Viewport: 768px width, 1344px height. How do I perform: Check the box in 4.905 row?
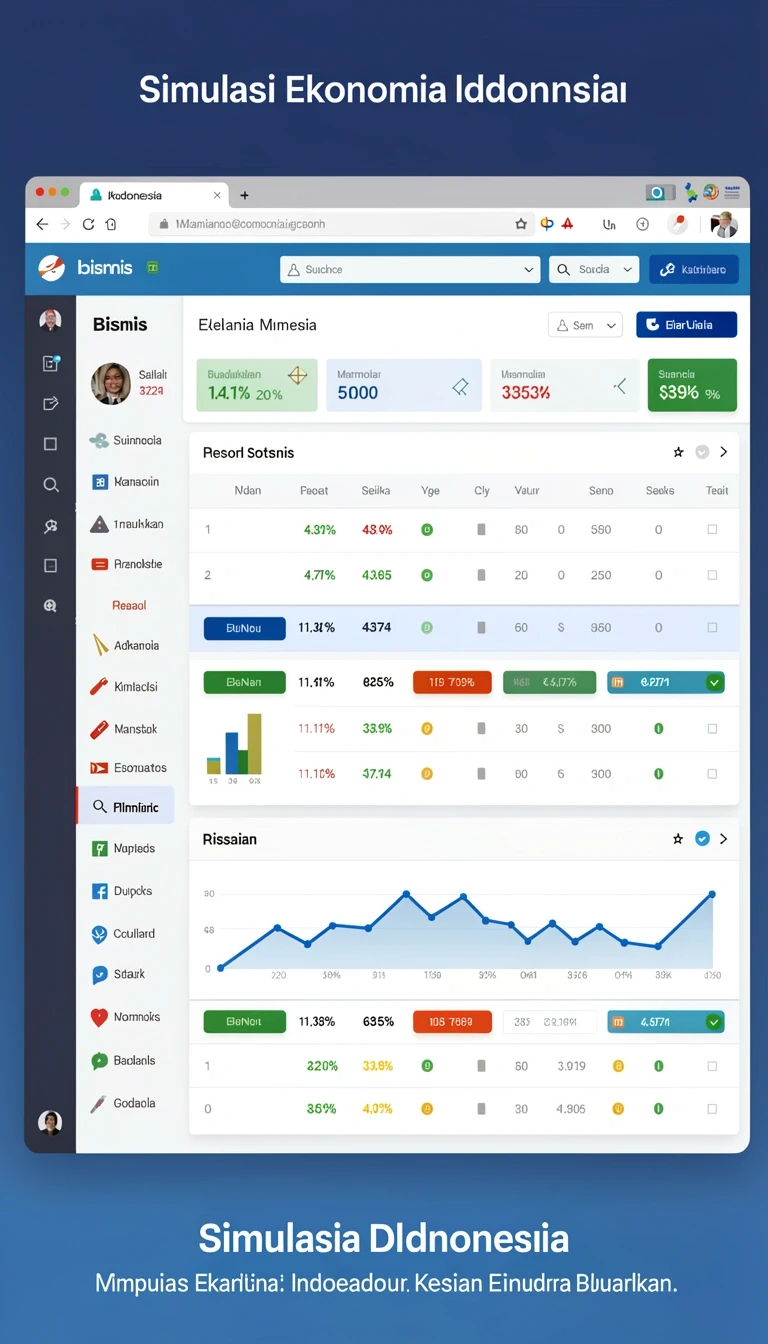coord(712,1109)
